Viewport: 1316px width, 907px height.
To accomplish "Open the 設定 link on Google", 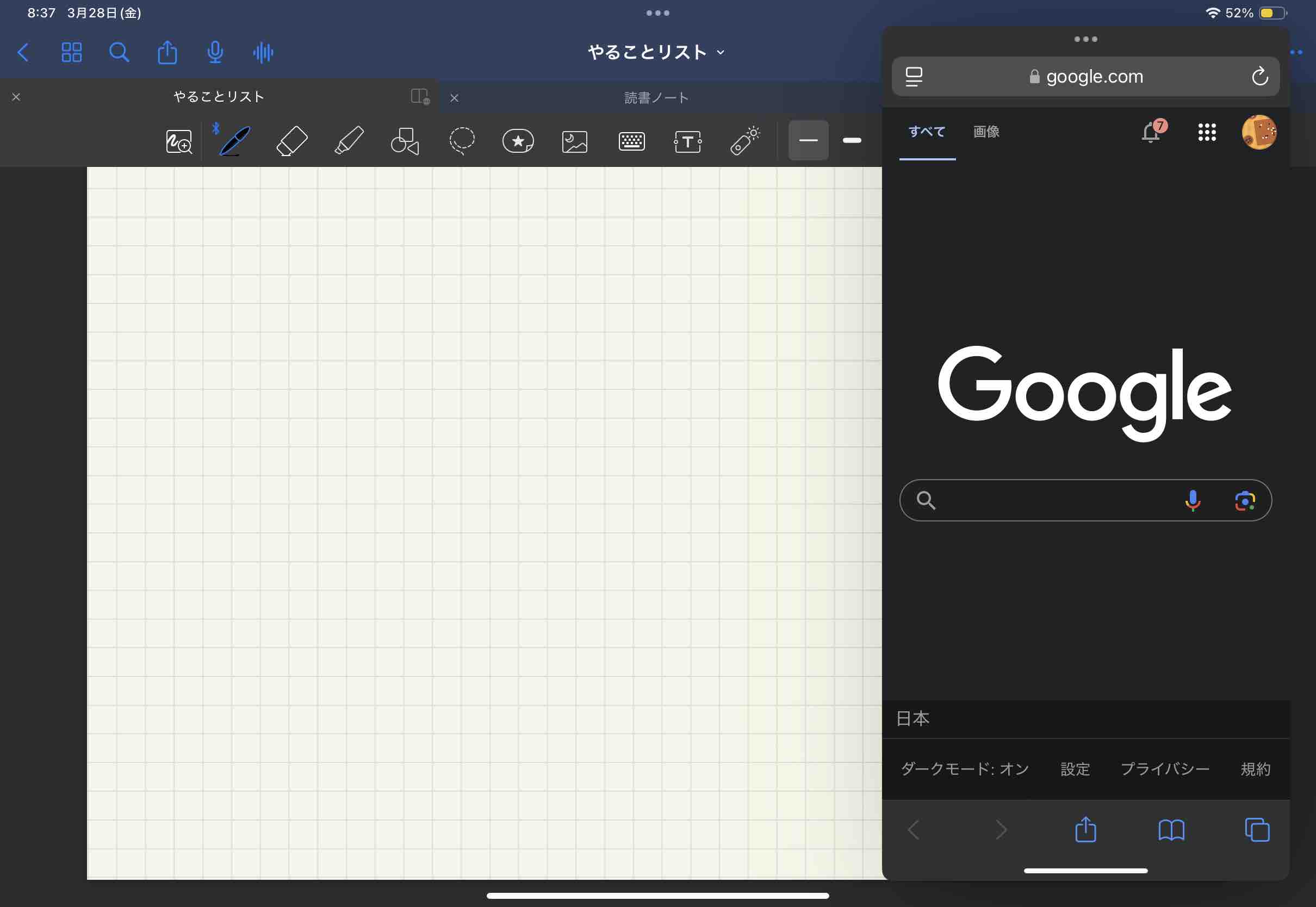I will [x=1075, y=769].
